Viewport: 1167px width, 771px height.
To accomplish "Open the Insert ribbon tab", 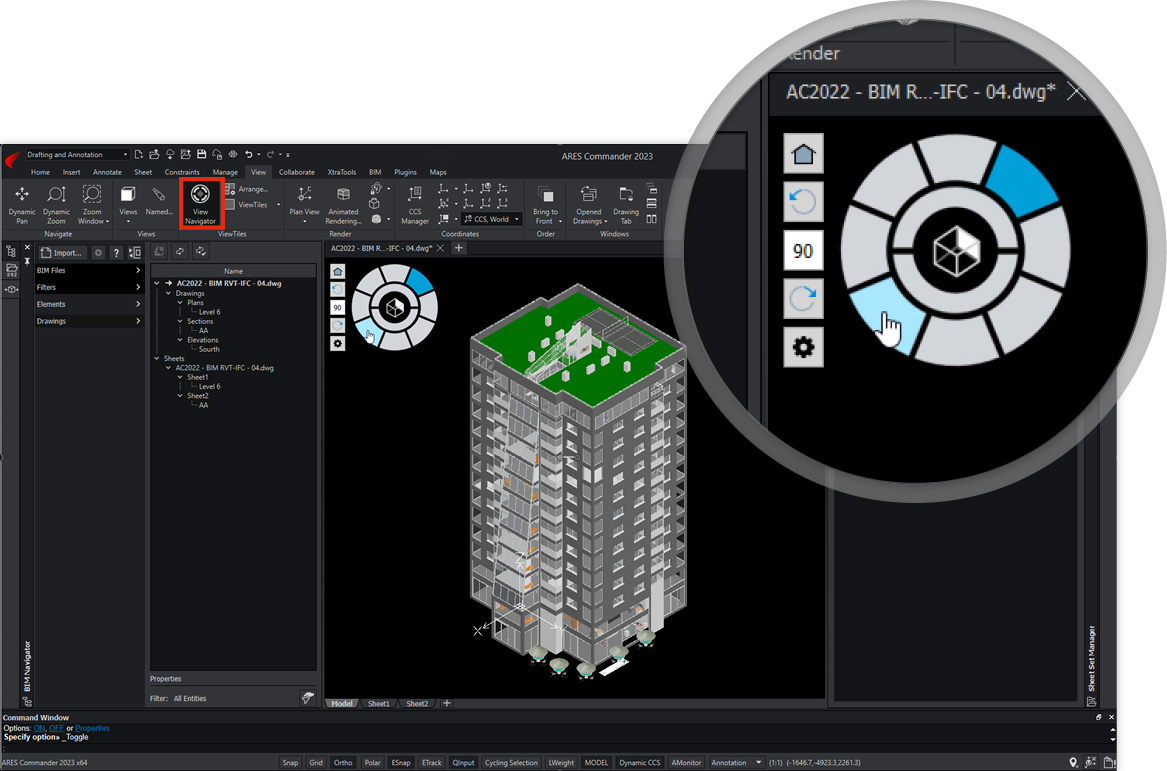I will (71, 172).
